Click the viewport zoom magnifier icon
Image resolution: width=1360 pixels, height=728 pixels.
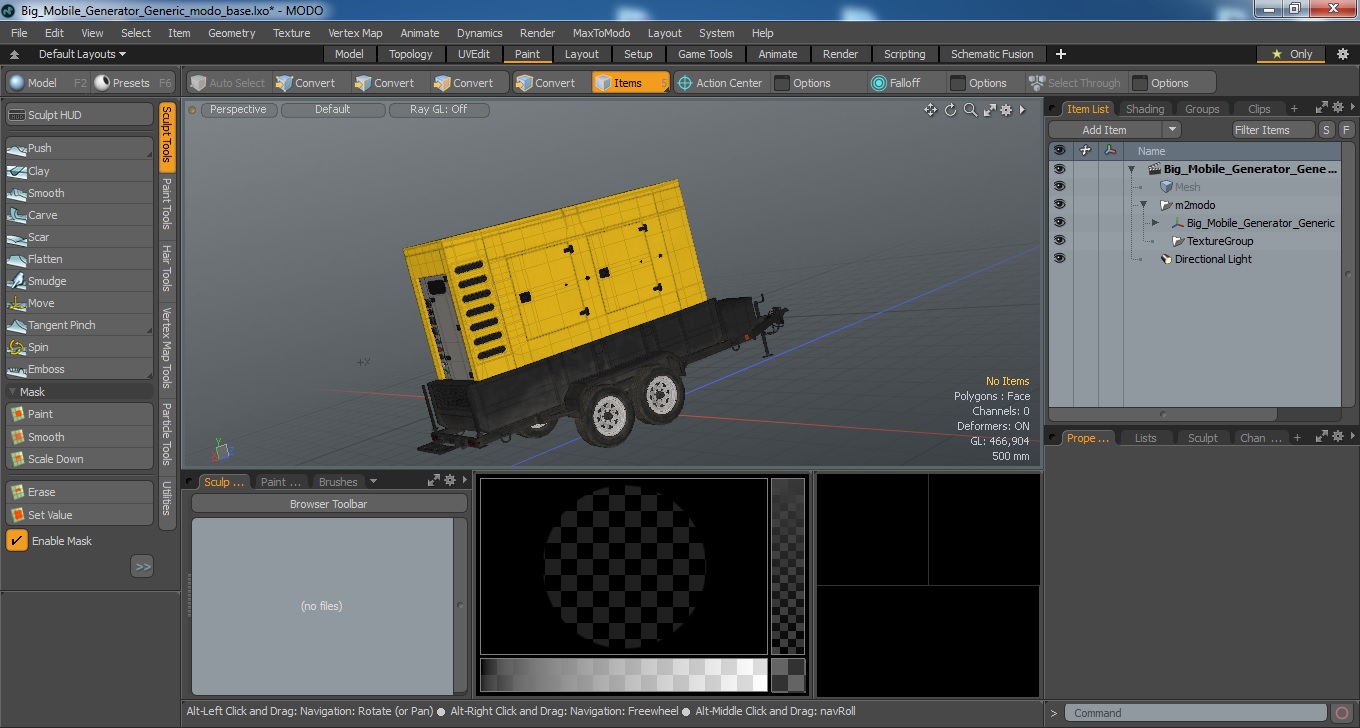(970, 110)
